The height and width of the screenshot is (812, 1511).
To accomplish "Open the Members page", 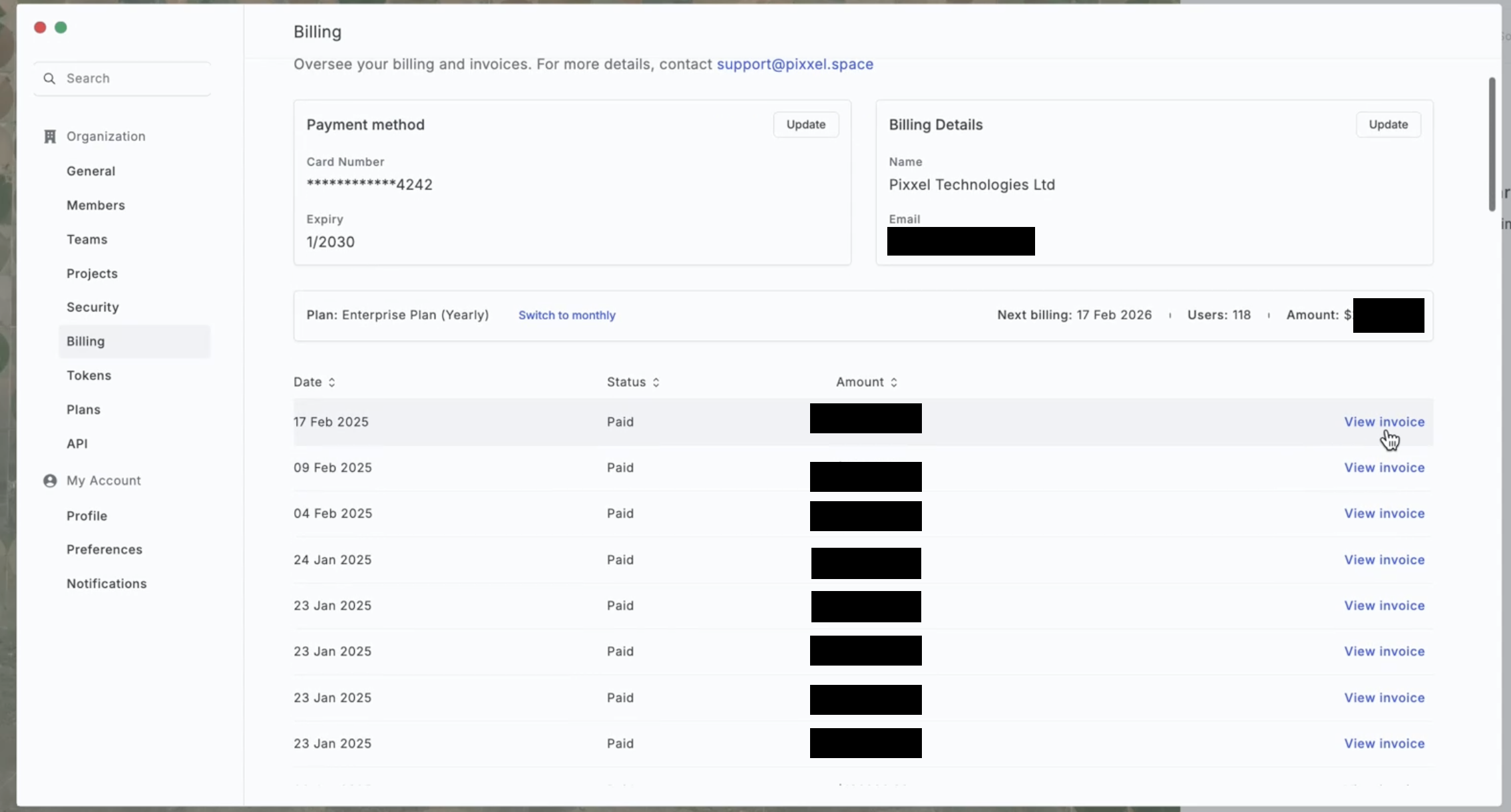I will [x=96, y=205].
